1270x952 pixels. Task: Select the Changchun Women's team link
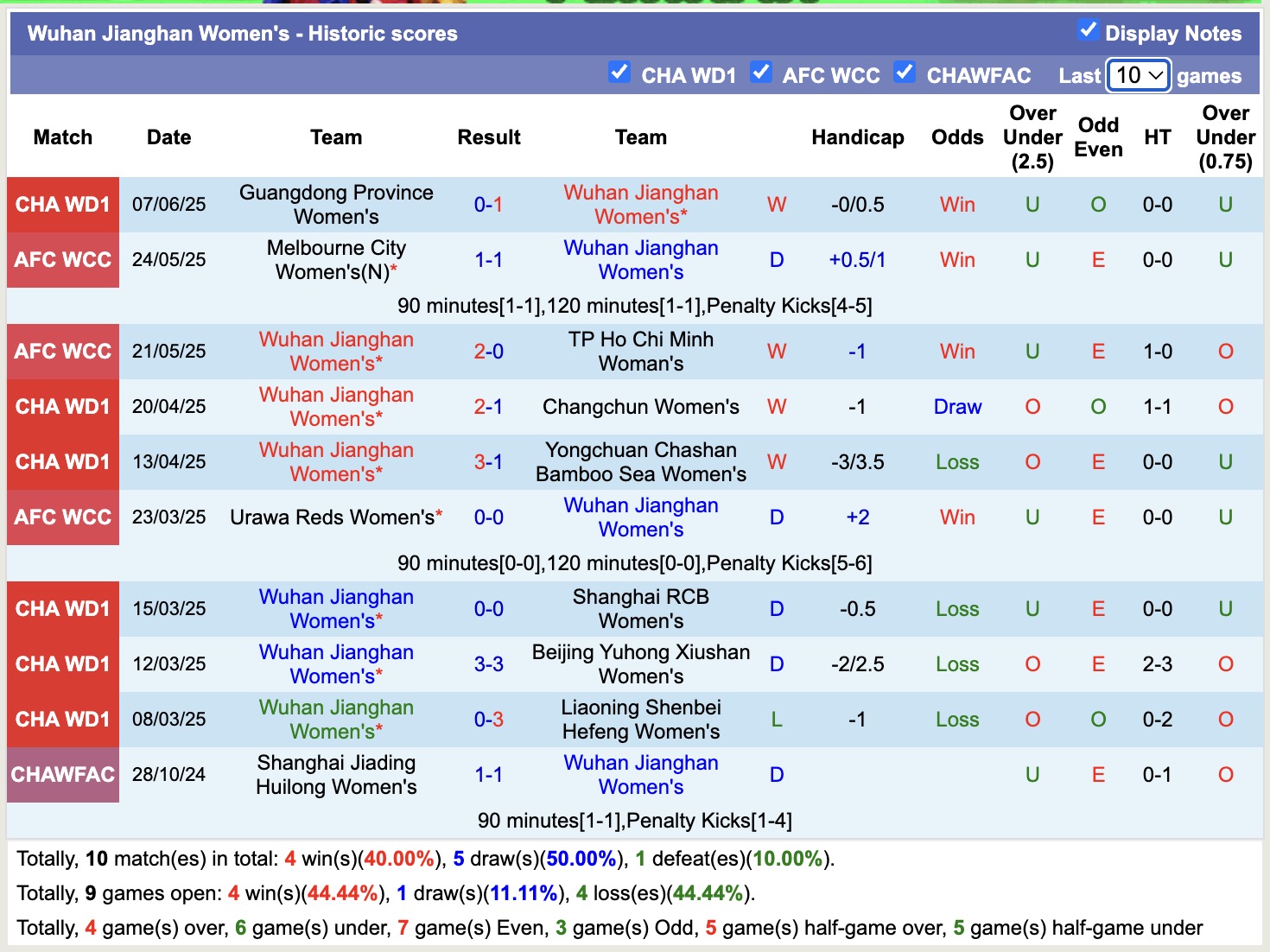coord(640,407)
